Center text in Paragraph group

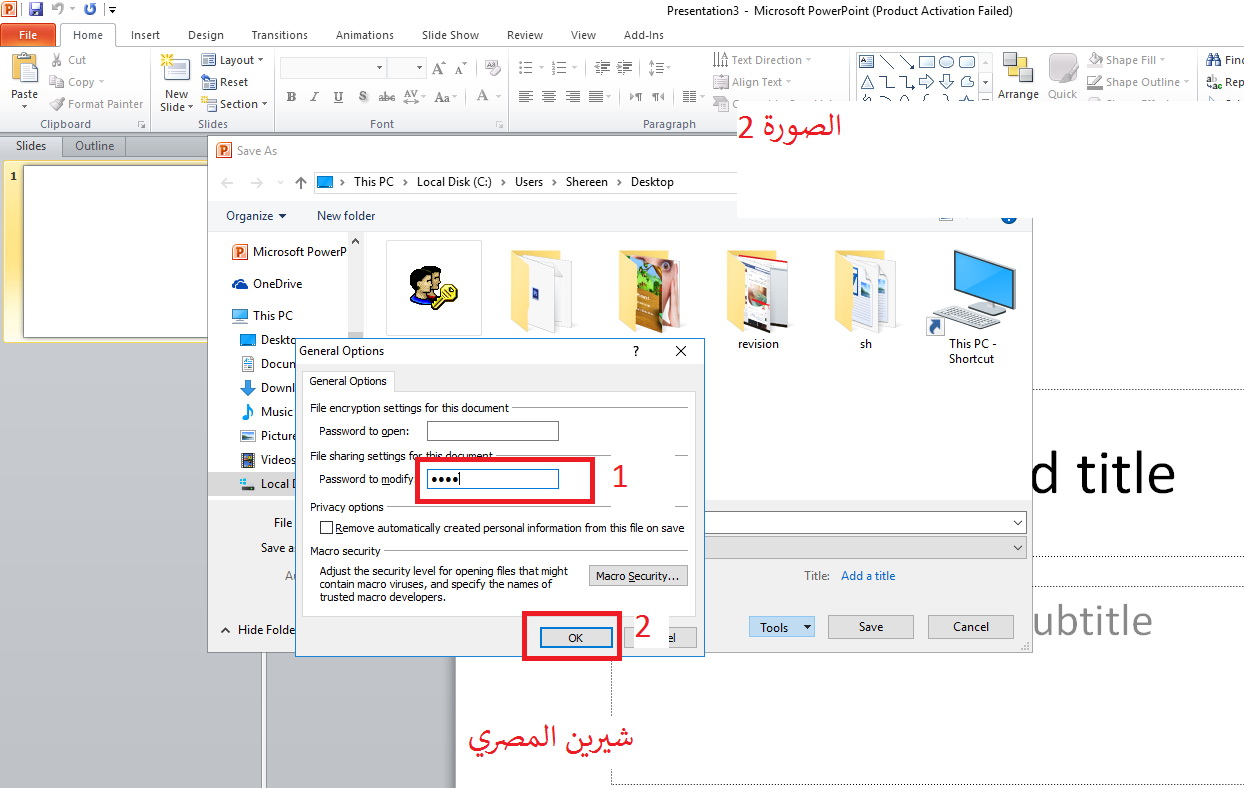pyautogui.click(x=549, y=97)
